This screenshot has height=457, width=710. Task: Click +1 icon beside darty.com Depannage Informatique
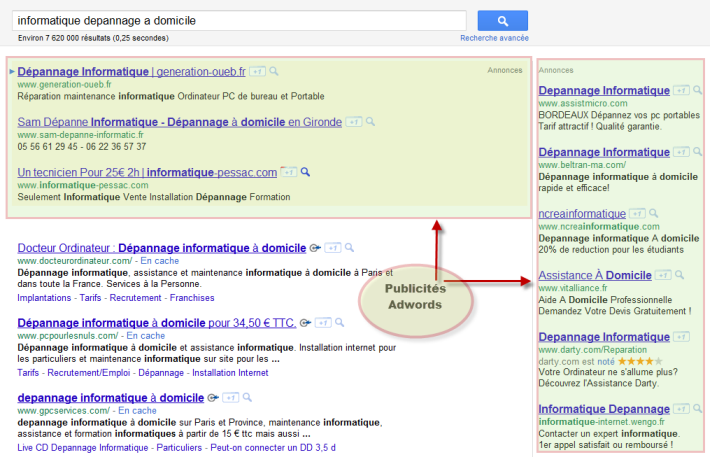coord(681,337)
